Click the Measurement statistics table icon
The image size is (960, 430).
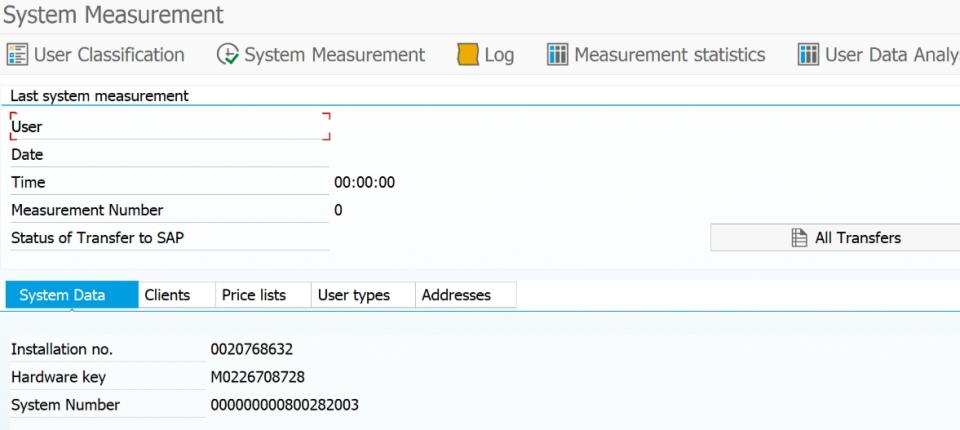pos(557,55)
